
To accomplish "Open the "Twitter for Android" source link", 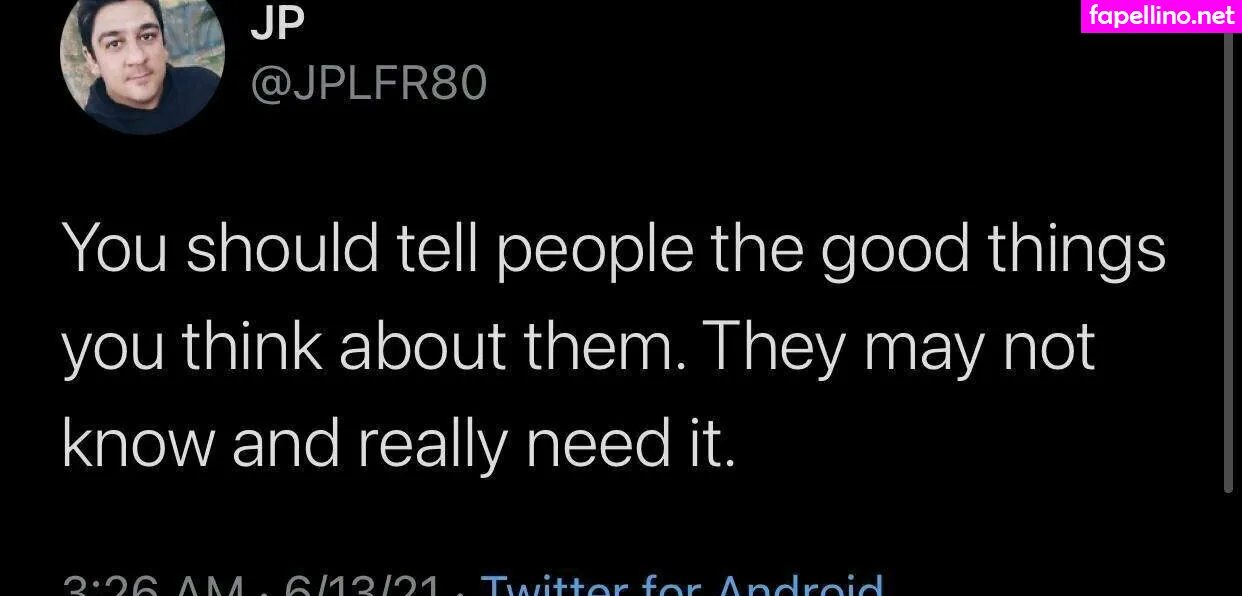I will [x=682, y=585].
